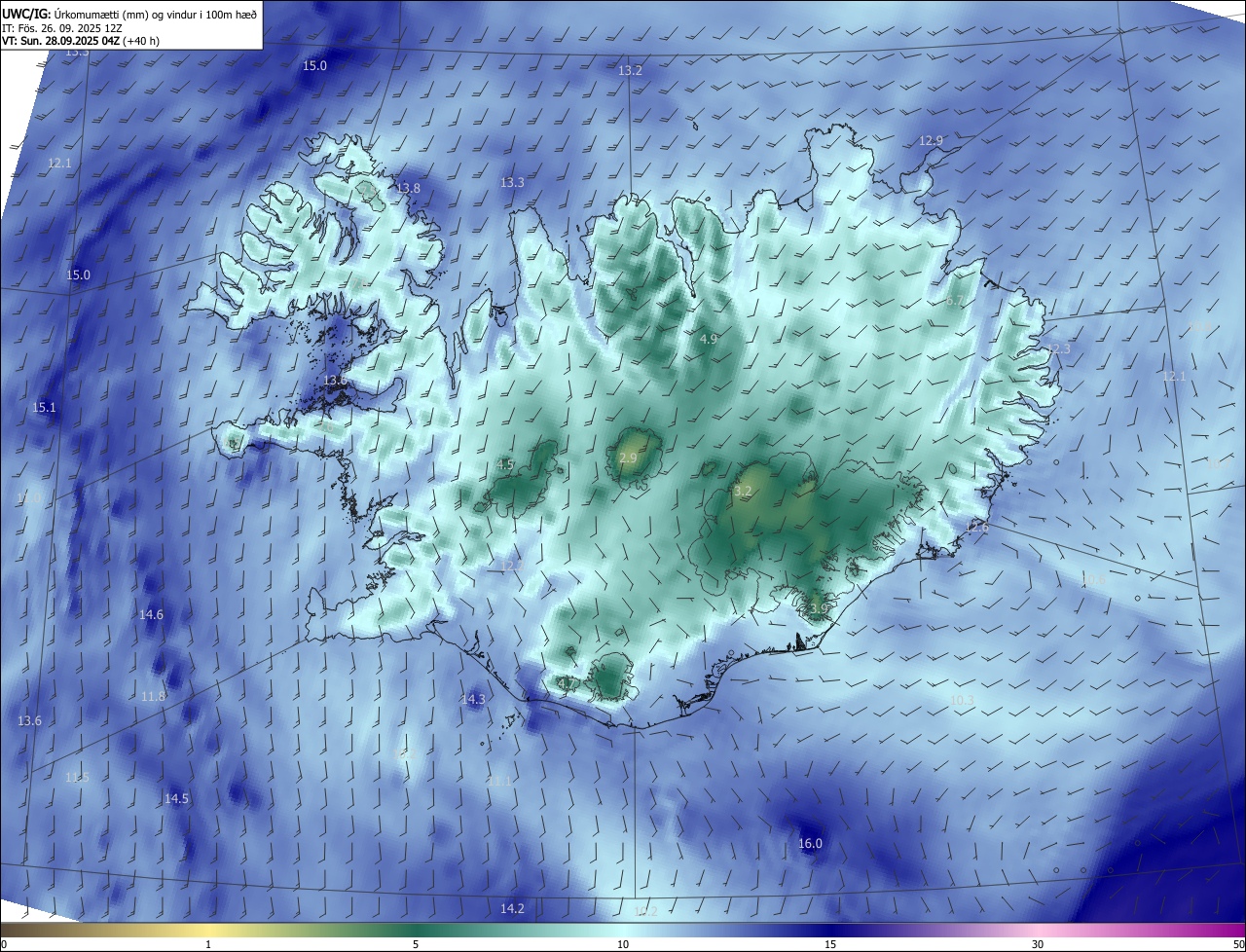1246x952 pixels.
Task: Click the colorbar tick label 50
Action: point(1238,944)
